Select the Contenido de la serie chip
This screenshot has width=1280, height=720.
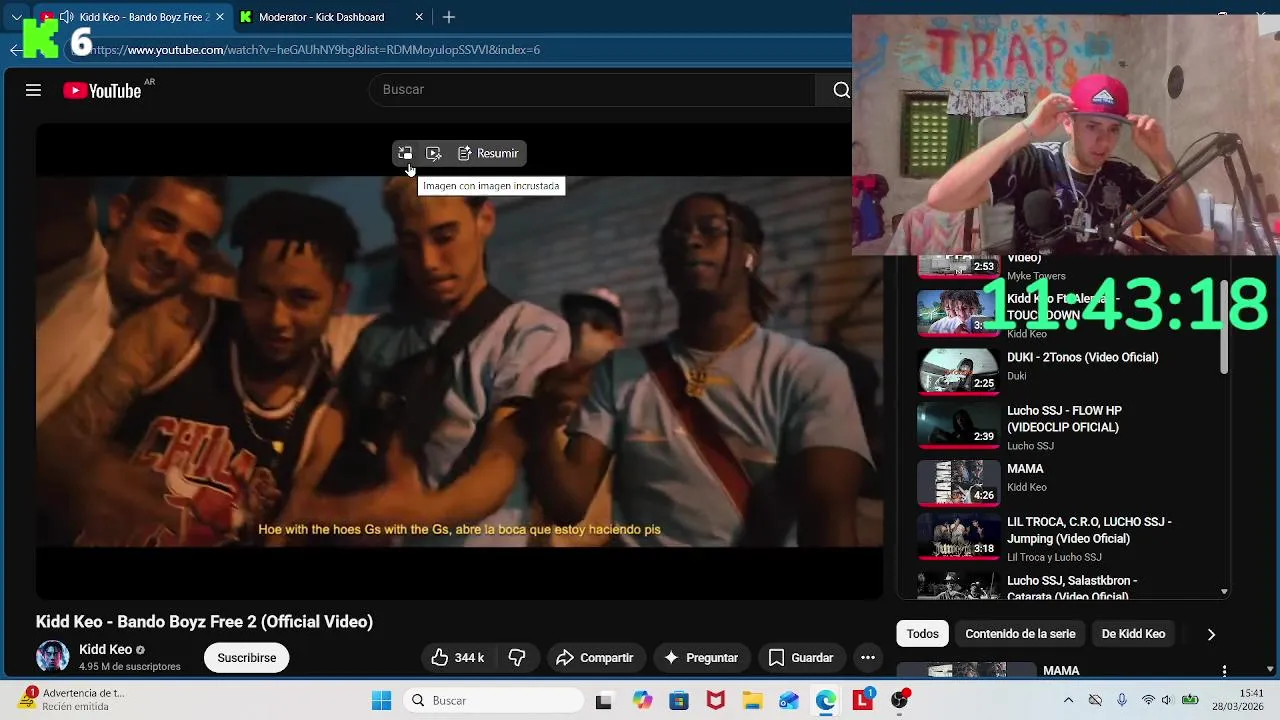[1020, 634]
